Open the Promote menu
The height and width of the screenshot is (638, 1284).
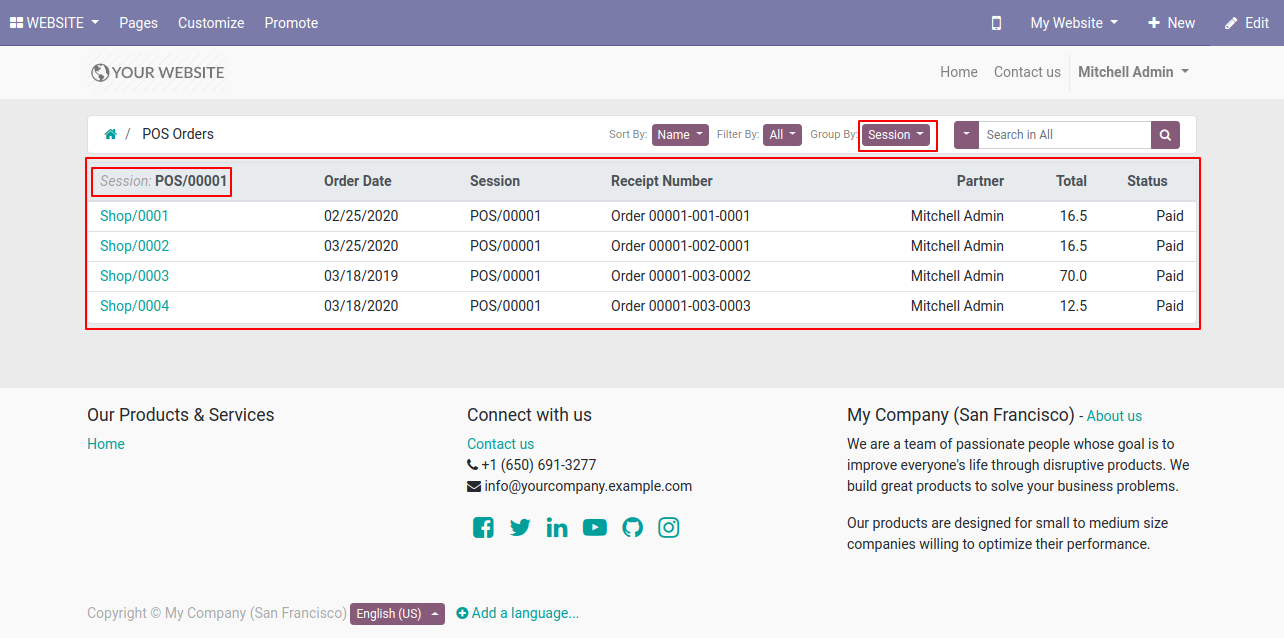pos(291,23)
